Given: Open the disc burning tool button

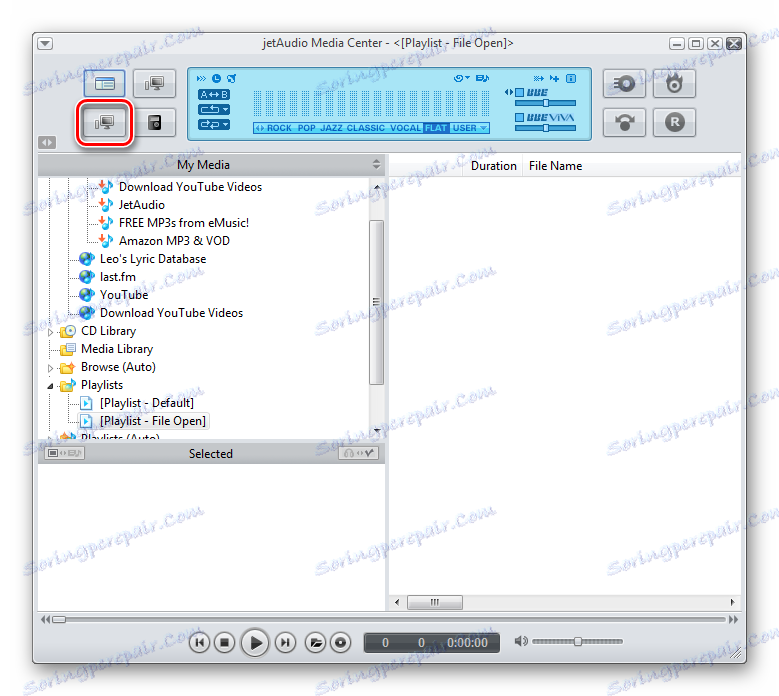Looking at the screenshot, I should (674, 83).
